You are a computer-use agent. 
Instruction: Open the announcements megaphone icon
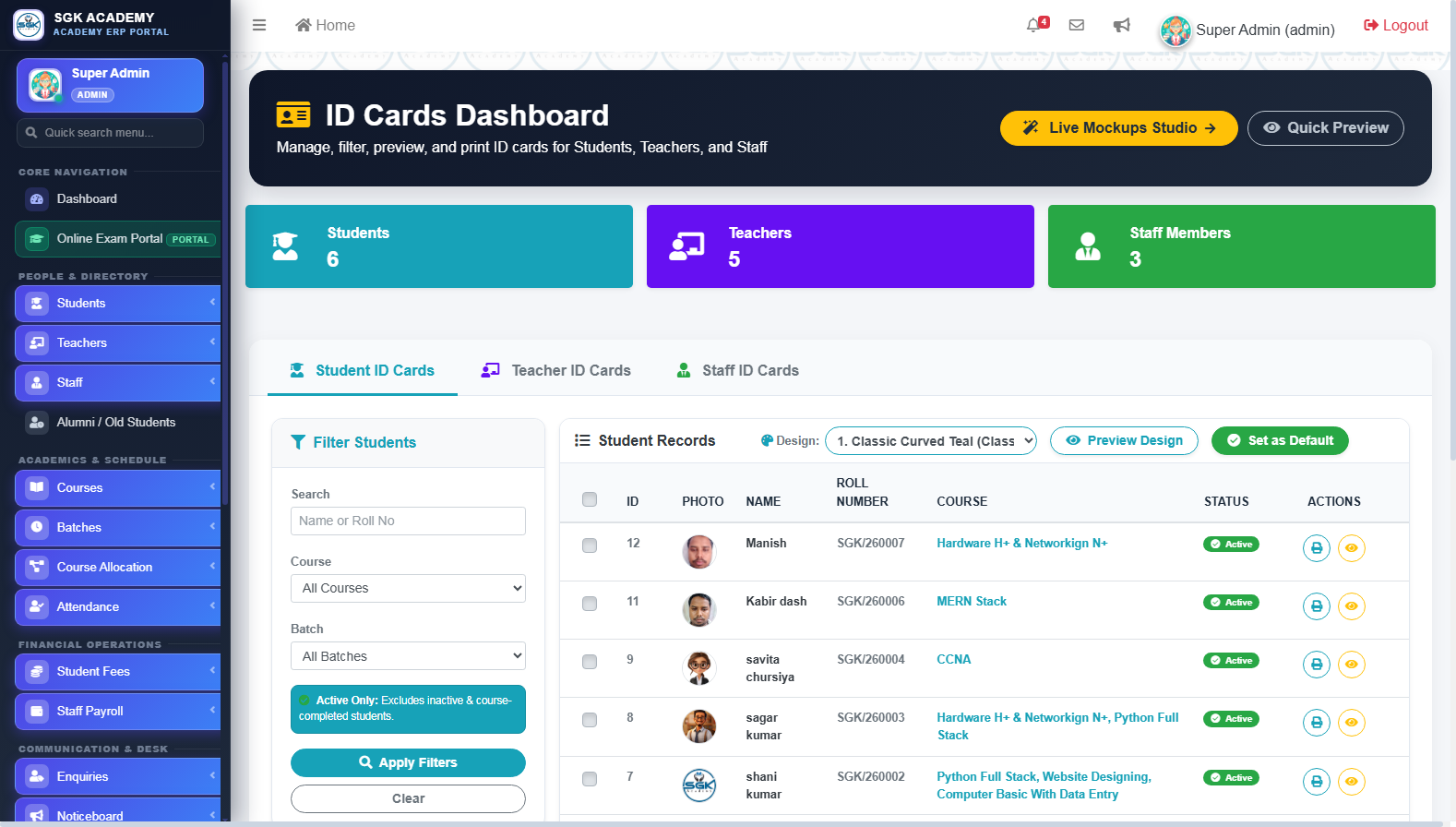[x=1121, y=25]
